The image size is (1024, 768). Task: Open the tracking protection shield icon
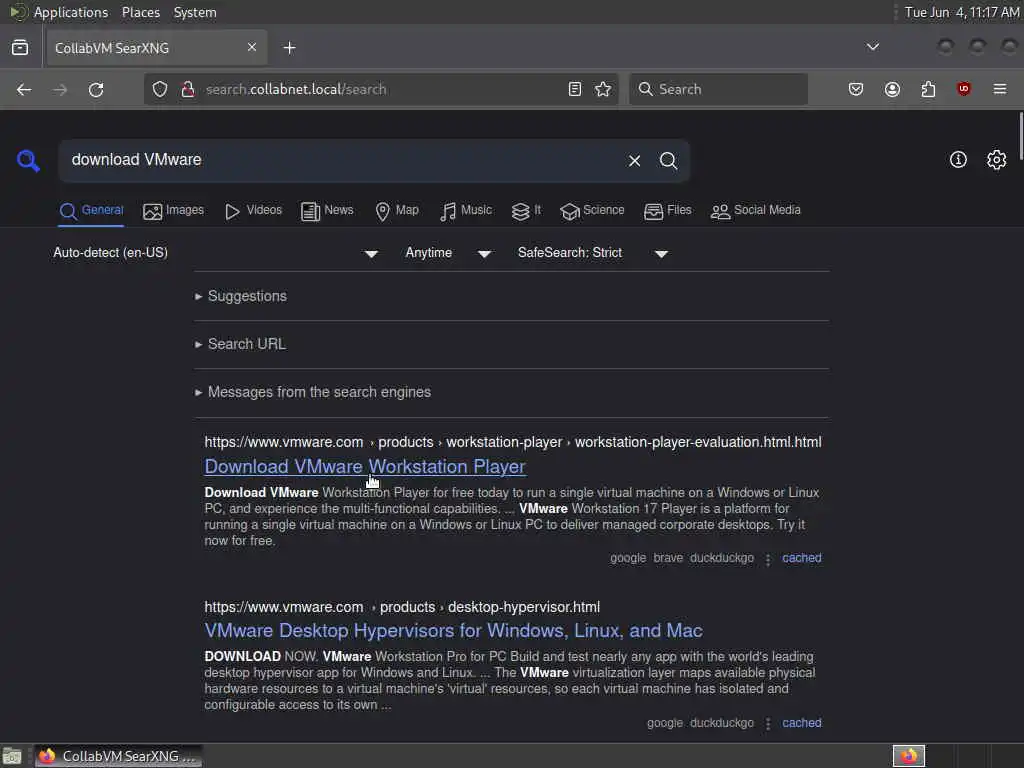(160, 89)
